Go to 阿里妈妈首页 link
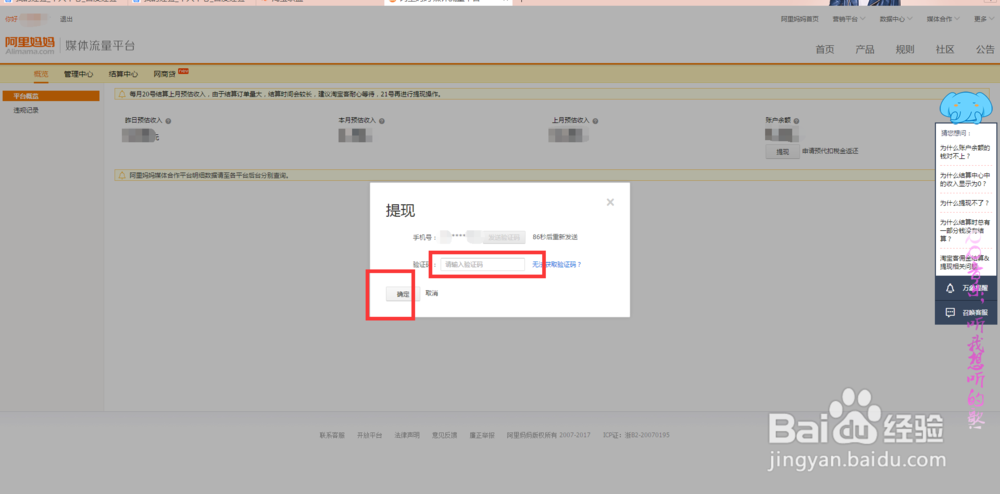This screenshot has height=494, width=1000. click(x=800, y=19)
